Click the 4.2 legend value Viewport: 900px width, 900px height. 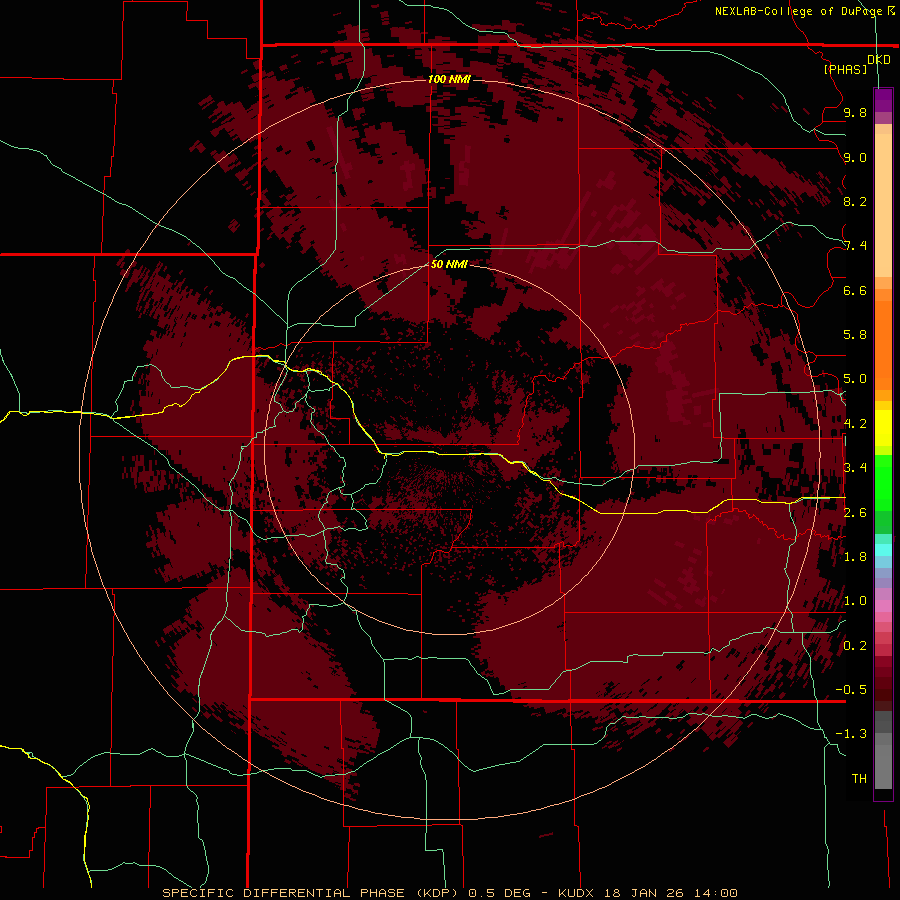click(x=855, y=424)
